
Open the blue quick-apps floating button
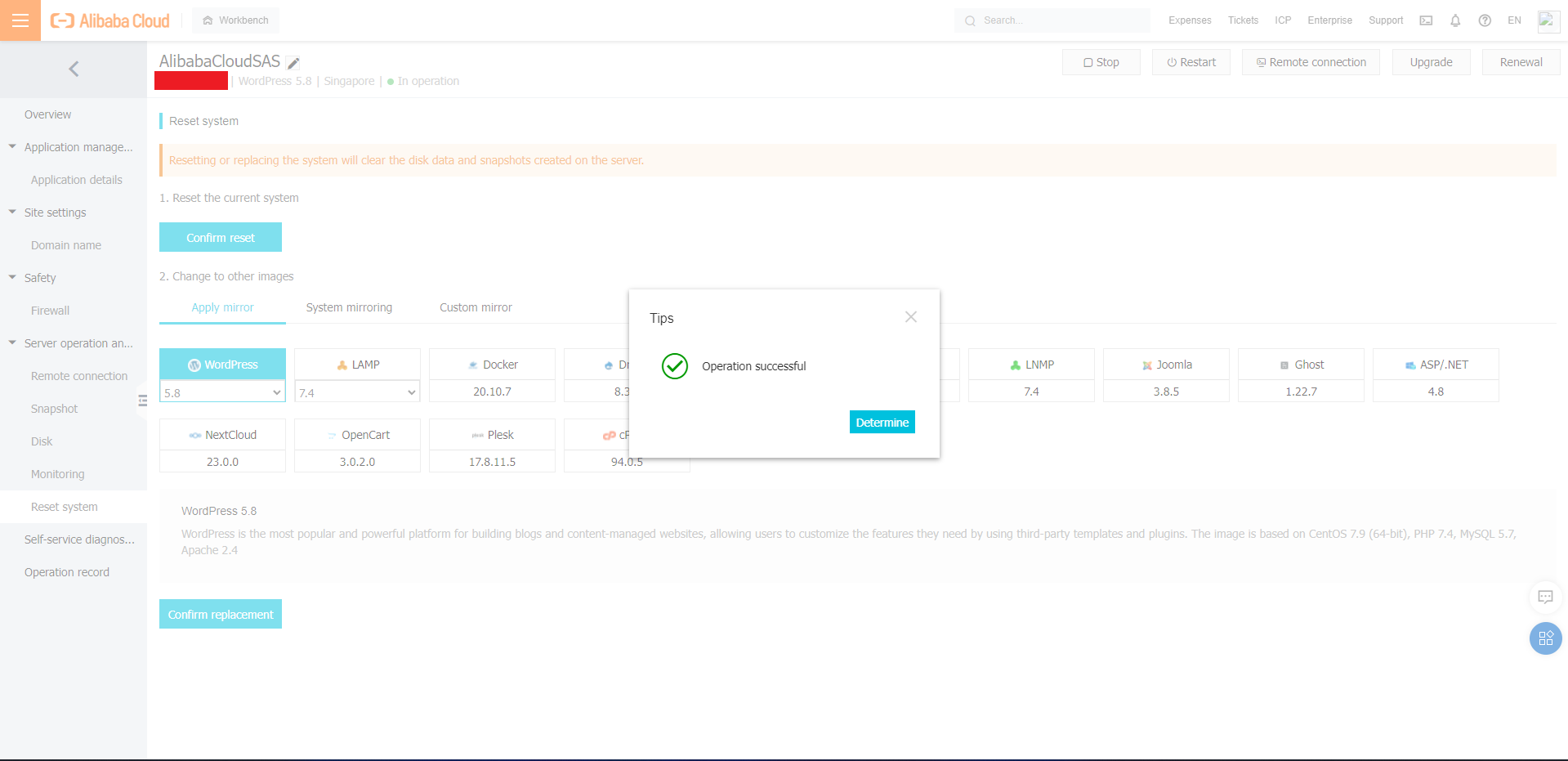(1545, 638)
